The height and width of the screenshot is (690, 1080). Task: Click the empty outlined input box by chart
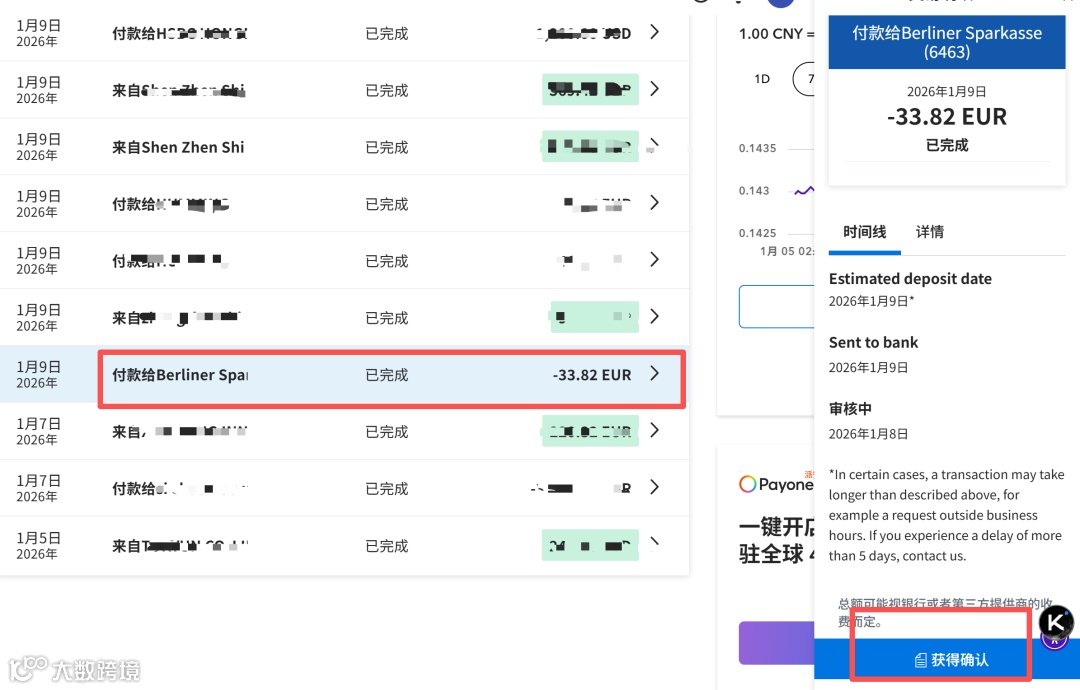point(777,306)
